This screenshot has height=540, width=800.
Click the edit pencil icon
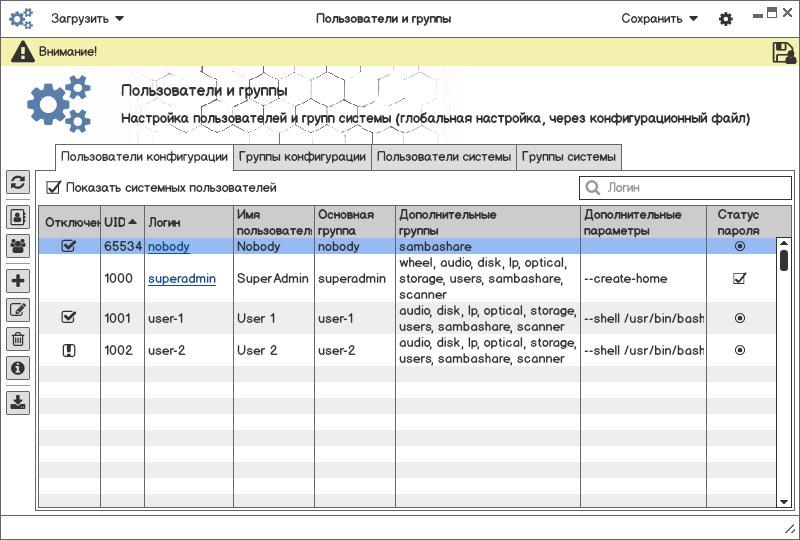point(18,310)
